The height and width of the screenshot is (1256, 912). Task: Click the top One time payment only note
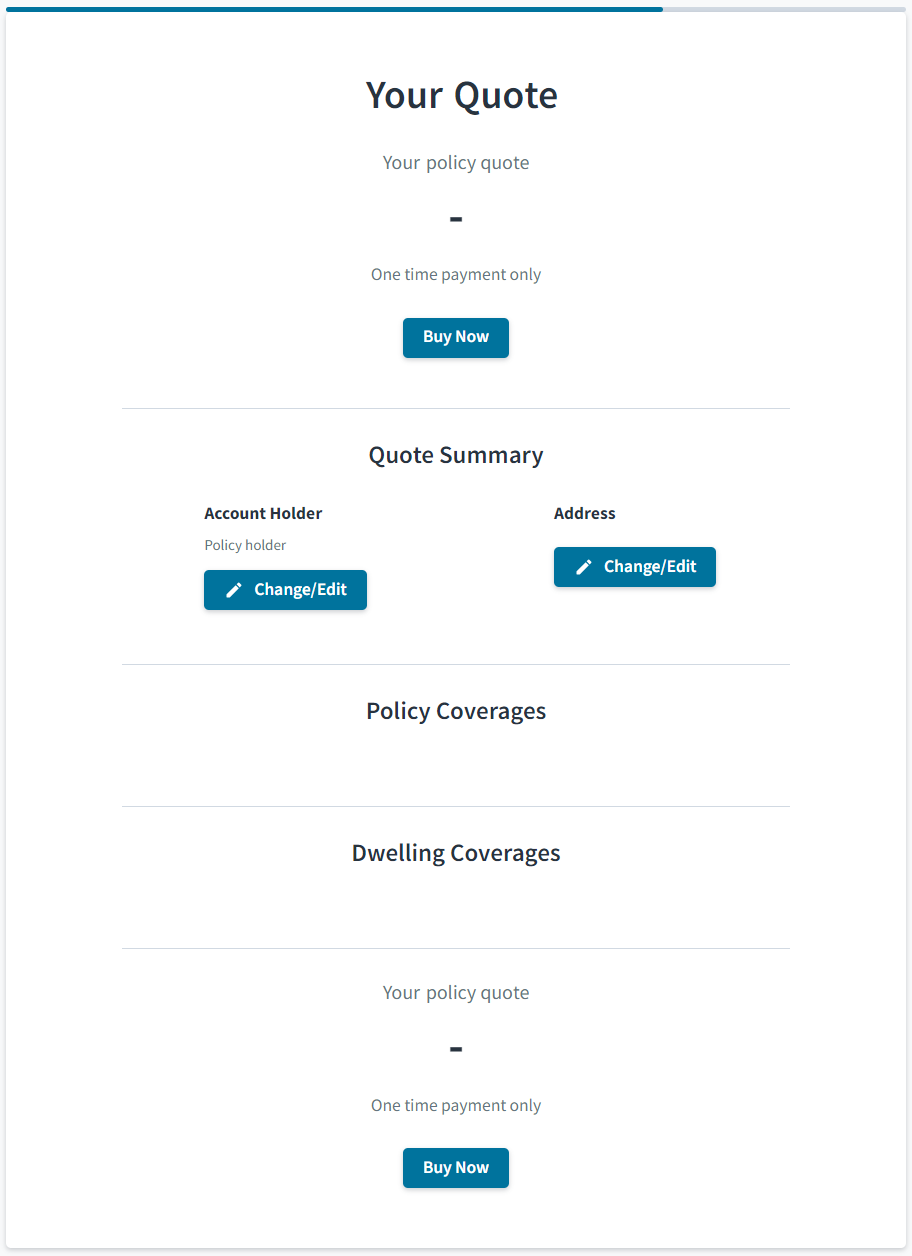coord(456,274)
